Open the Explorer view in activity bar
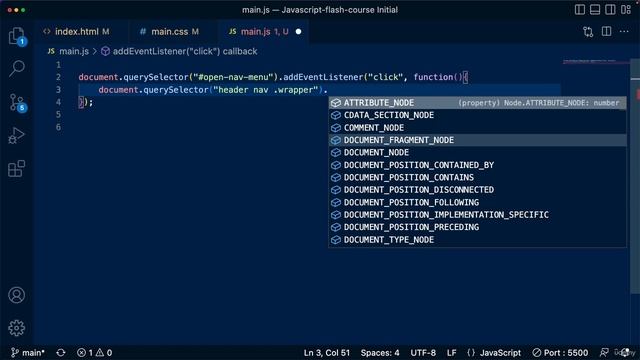 (x=17, y=36)
